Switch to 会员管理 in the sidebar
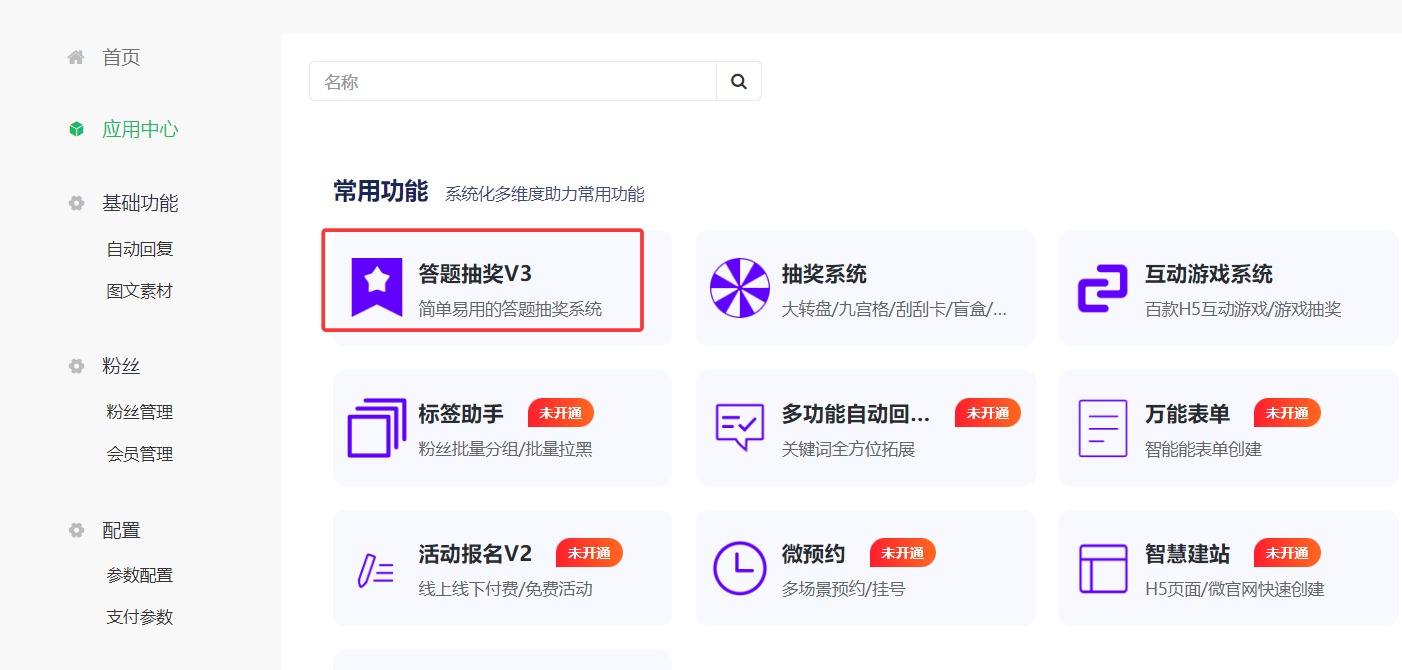1402x670 pixels. point(139,454)
